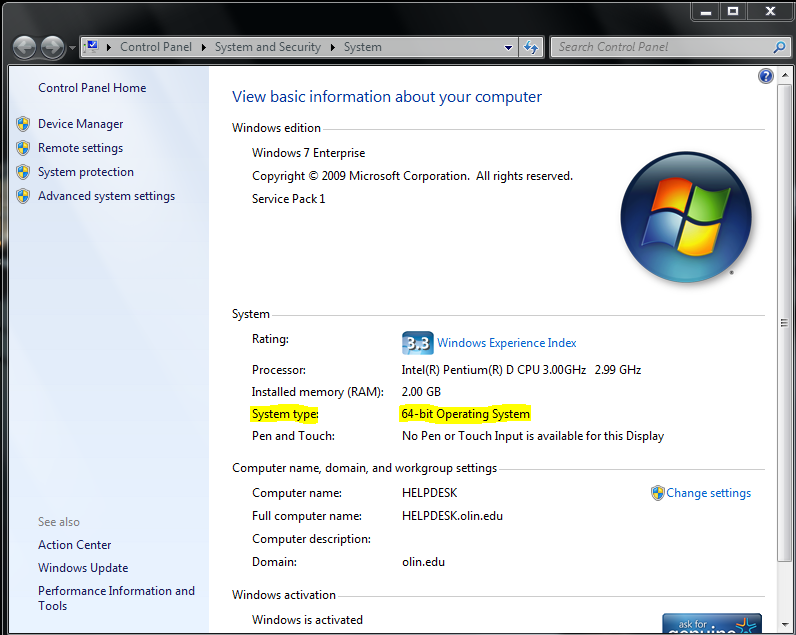This screenshot has height=635, width=796.
Task: Open Remote settings link
Action: [x=81, y=148]
